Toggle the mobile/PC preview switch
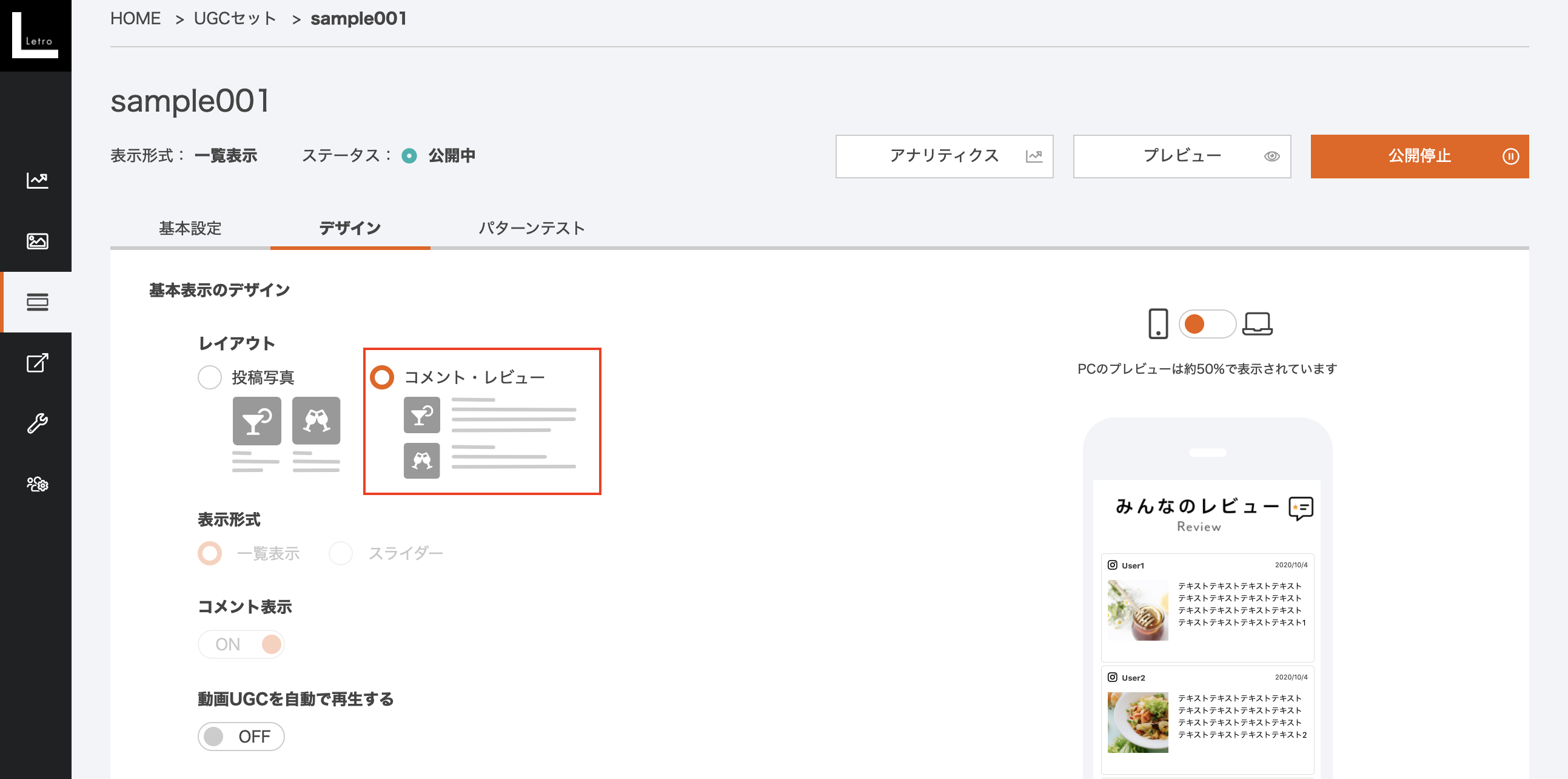 point(1207,323)
